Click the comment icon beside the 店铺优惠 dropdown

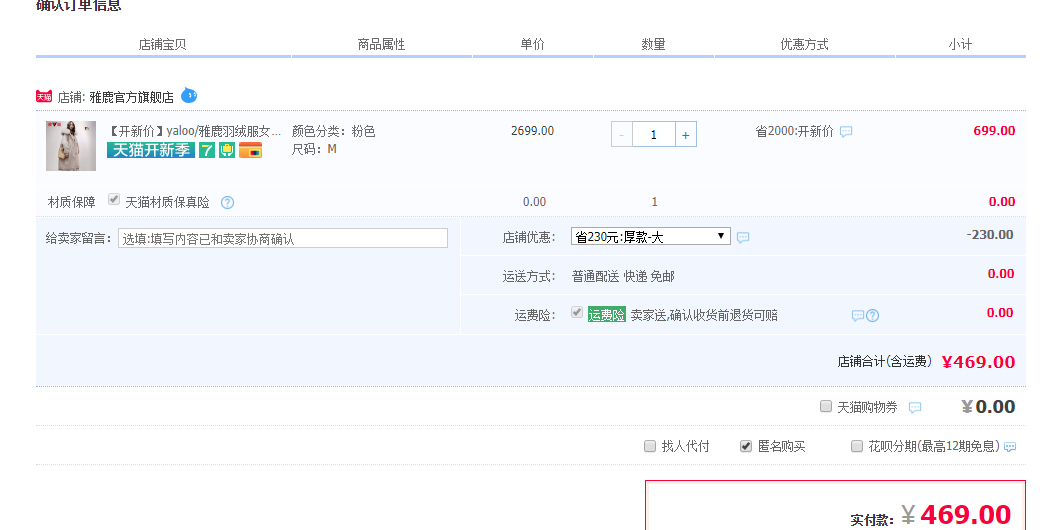[x=743, y=237]
